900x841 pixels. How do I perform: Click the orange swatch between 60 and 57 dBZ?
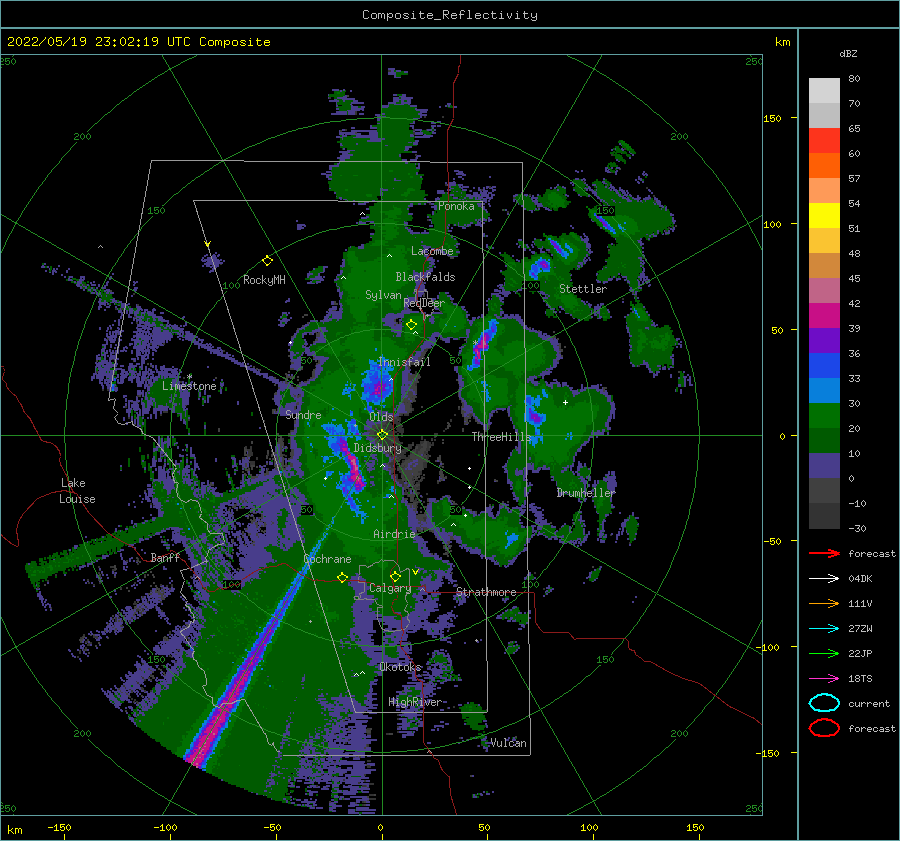click(824, 166)
